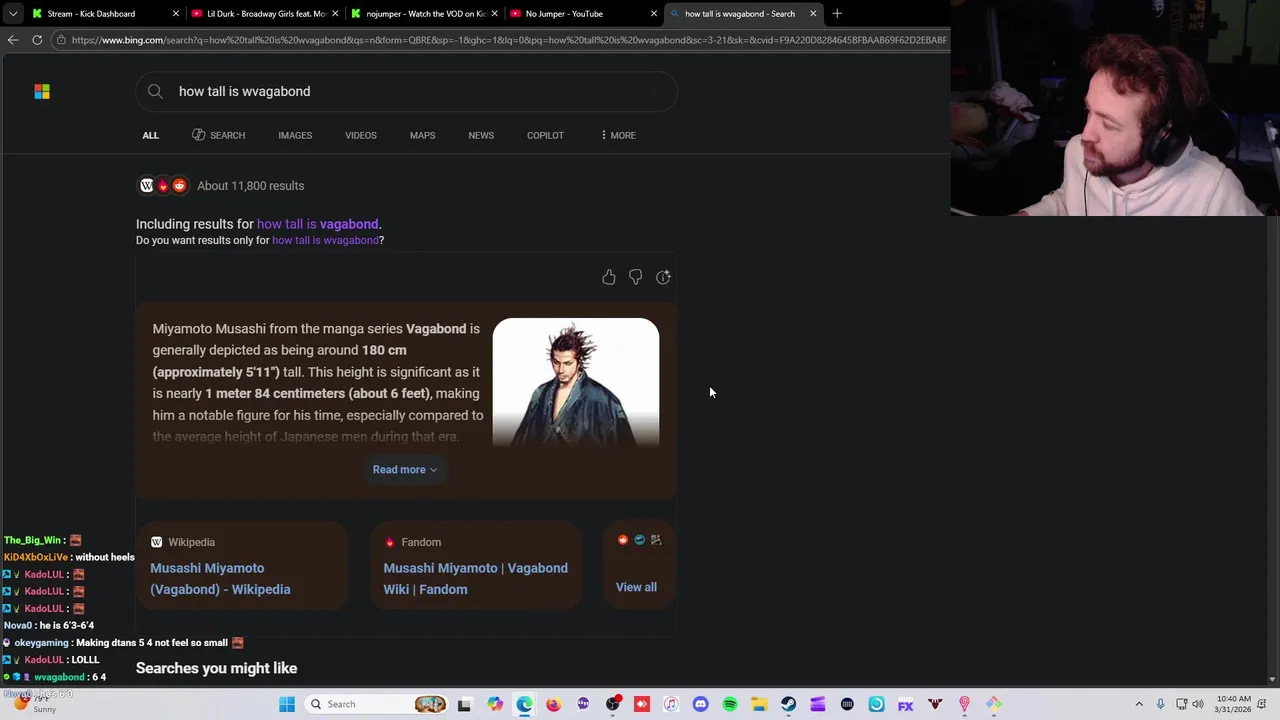Screen dimensions: 1280x720
Task: Click 'how tall is vagabond' suggested link
Action: (x=317, y=224)
